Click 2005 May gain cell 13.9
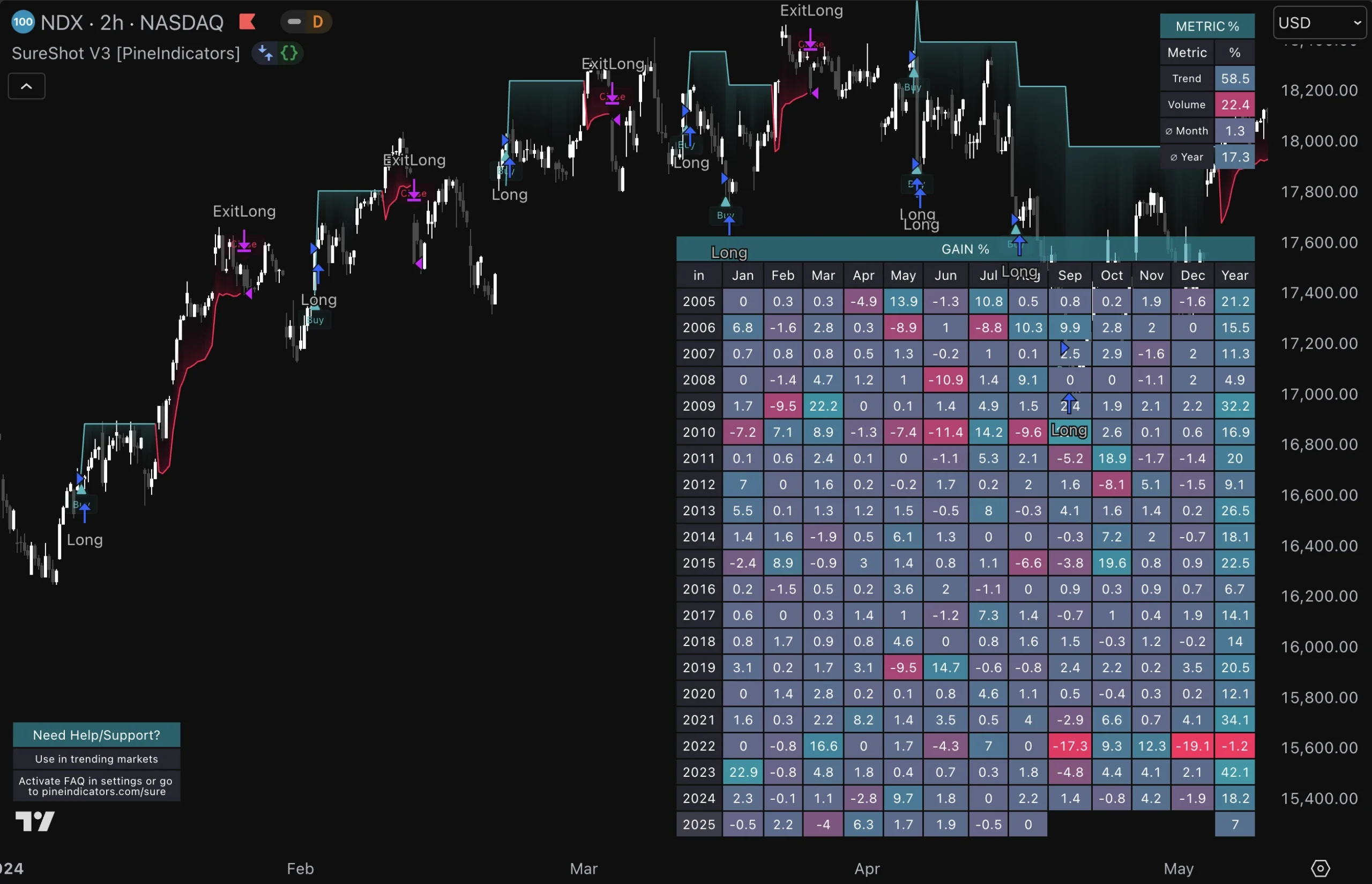Screen dimensions: 1372x884 903,301
